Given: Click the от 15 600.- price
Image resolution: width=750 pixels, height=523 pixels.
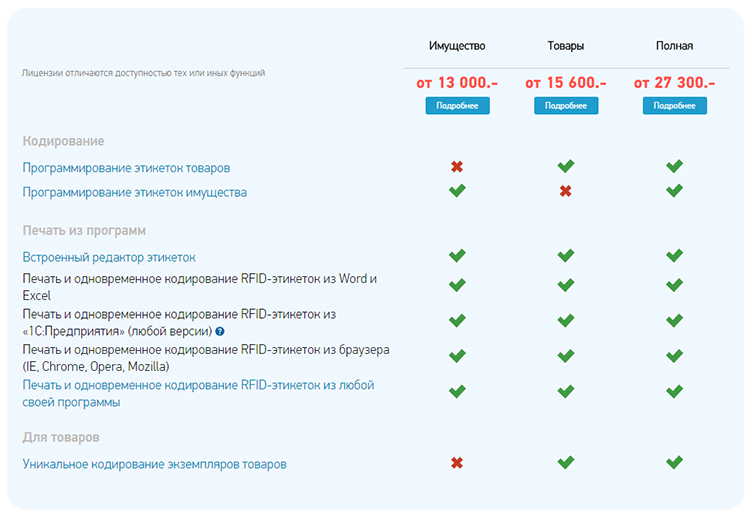Looking at the screenshot, I should [x=566, y=83].
